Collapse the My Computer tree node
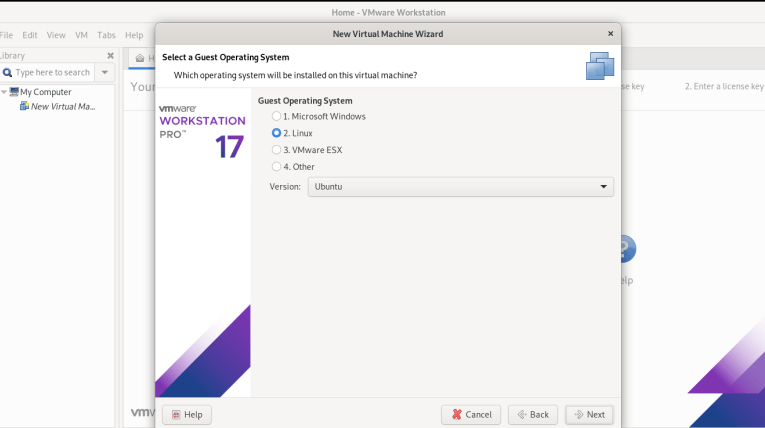 (4, 92)
